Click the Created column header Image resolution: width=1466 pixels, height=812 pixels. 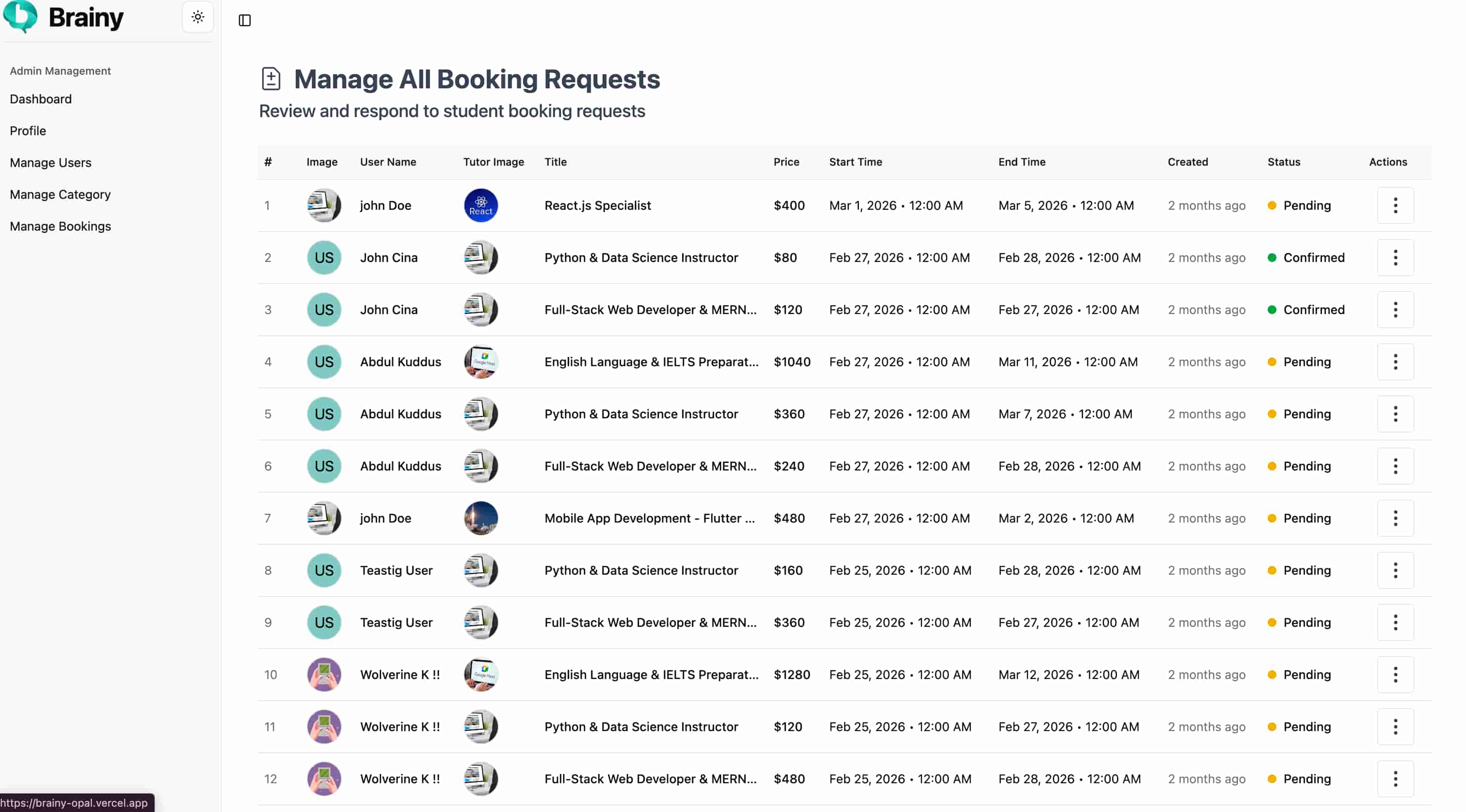click(x=1188, y=162)
